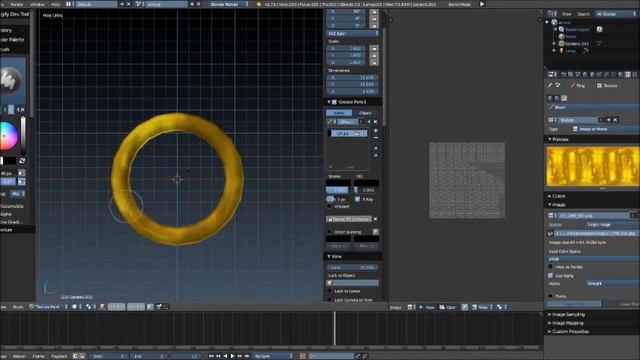The width and height of the screenshot is (640, 360).
Task: Toggle the Fields checkbox
Action: (x=550, y=296)
